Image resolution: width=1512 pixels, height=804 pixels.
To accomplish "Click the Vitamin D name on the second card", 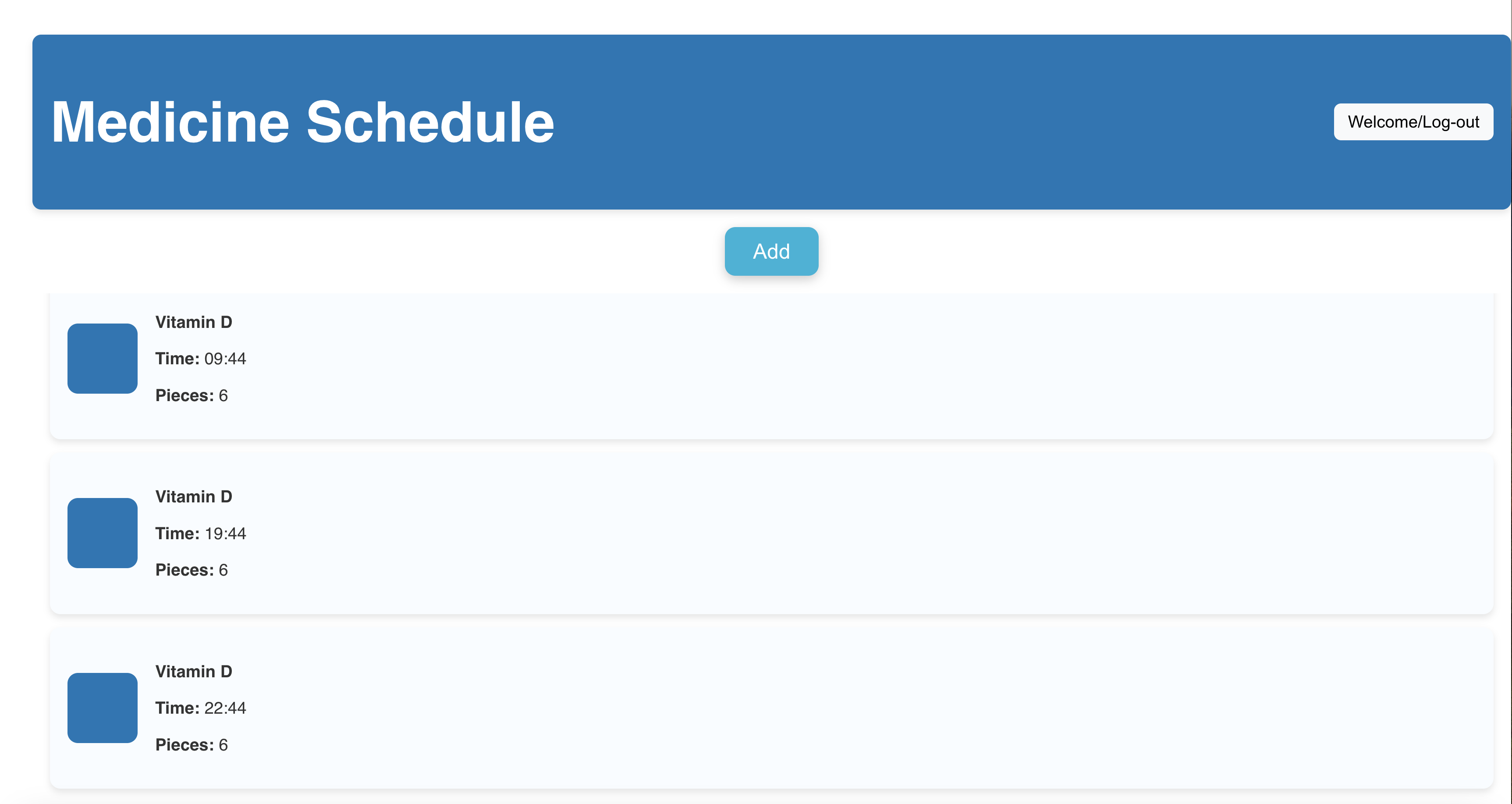I will [x=194, y=496].
